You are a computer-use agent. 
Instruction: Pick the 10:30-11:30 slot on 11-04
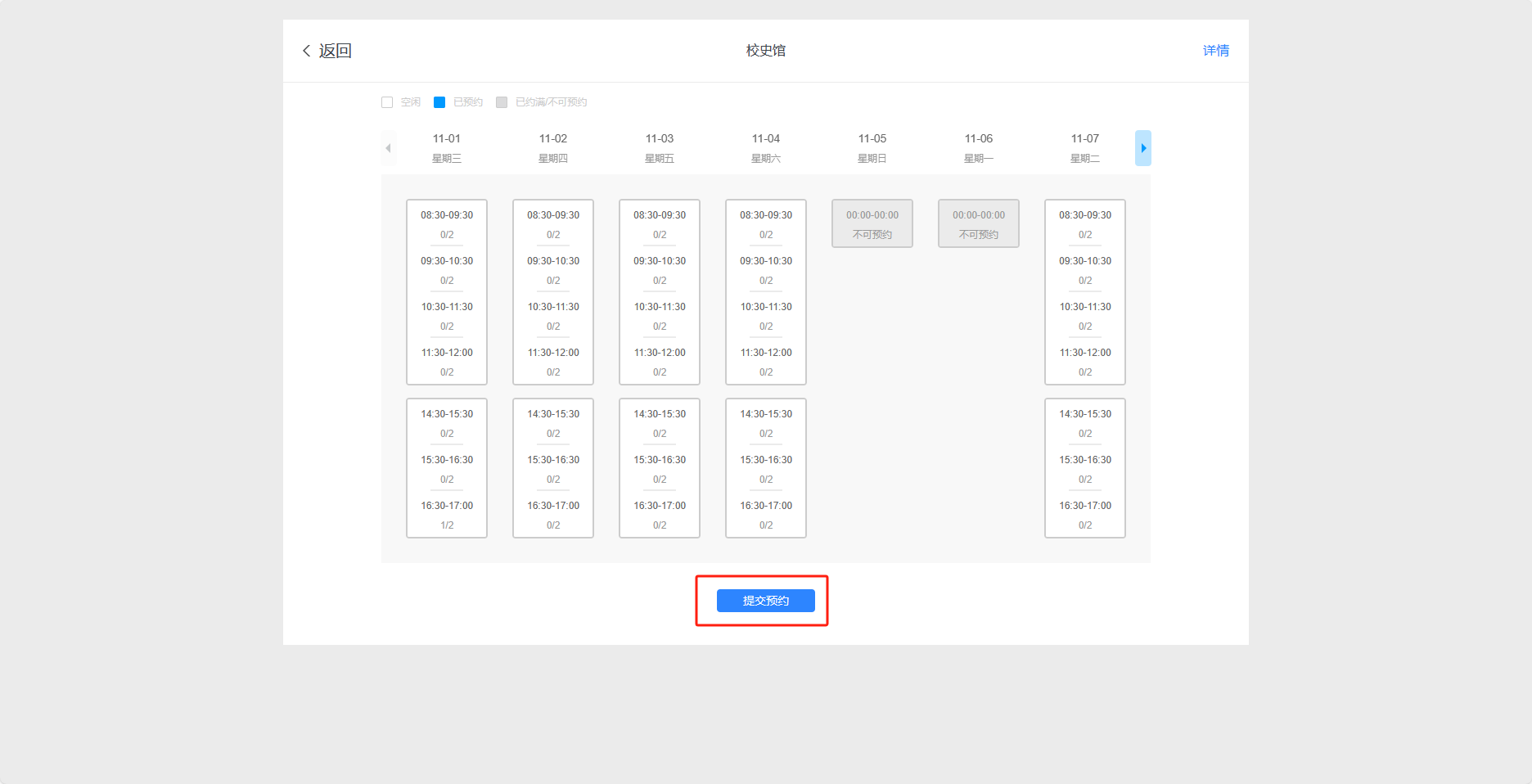[766, 316]
